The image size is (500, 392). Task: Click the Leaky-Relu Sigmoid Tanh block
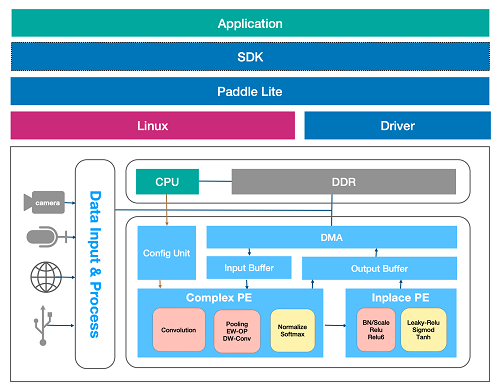coord(423,330)
